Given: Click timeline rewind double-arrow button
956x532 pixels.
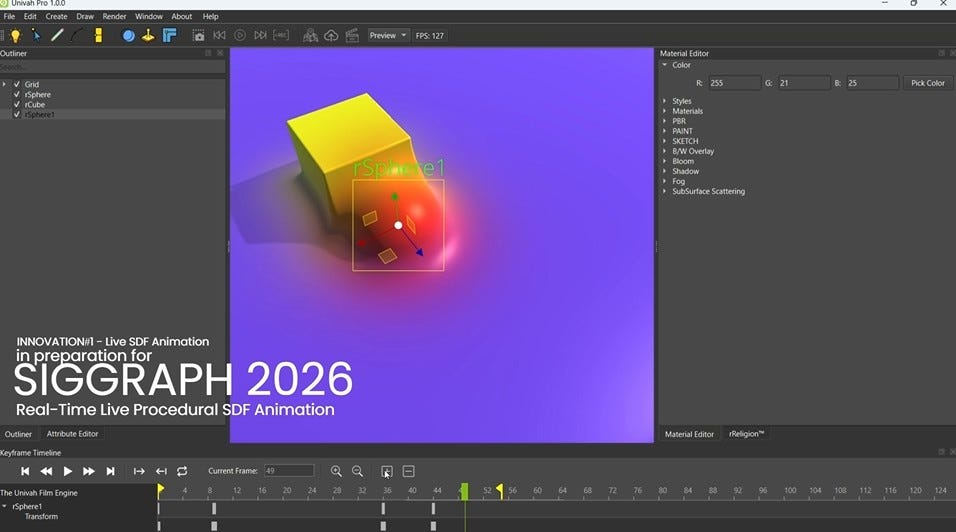Looking at the screenshot, I should [x=46, y=471].
